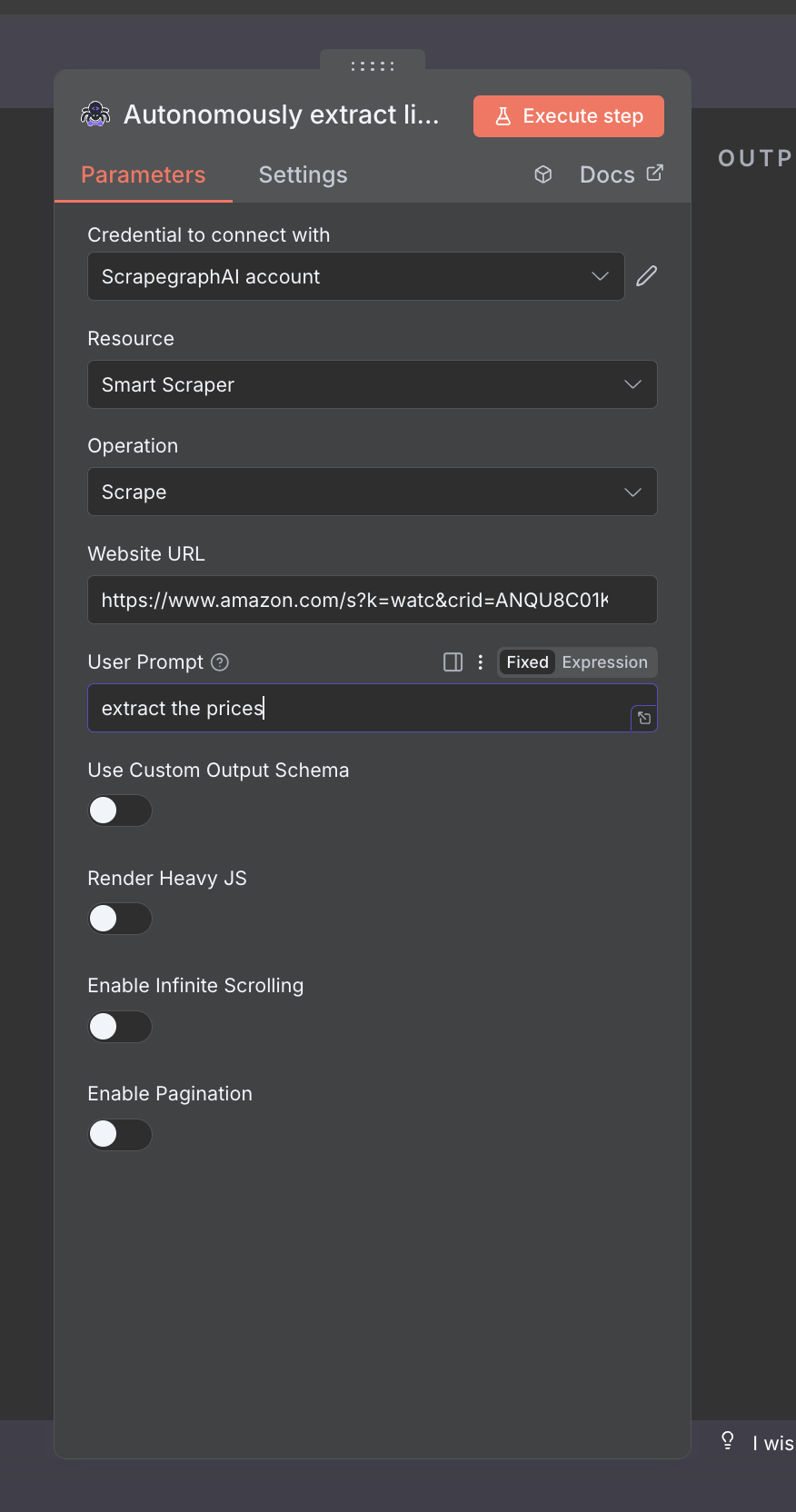Open the Docs link
Image resolution: width=796 pixels, height=1512 pixels.
[x=606, y=174]
